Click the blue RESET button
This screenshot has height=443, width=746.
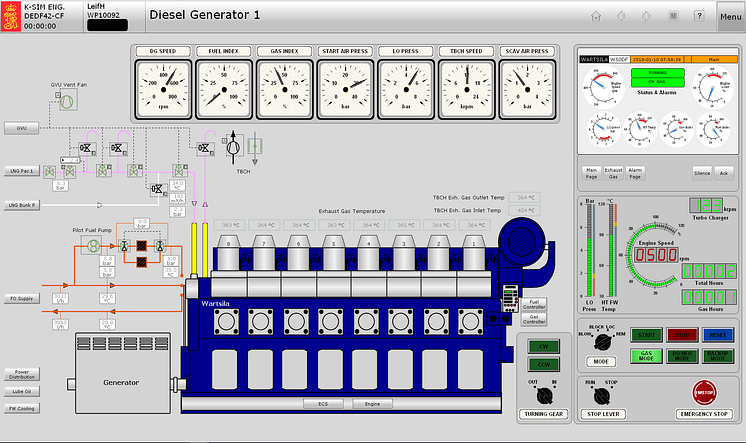(717, 335)
